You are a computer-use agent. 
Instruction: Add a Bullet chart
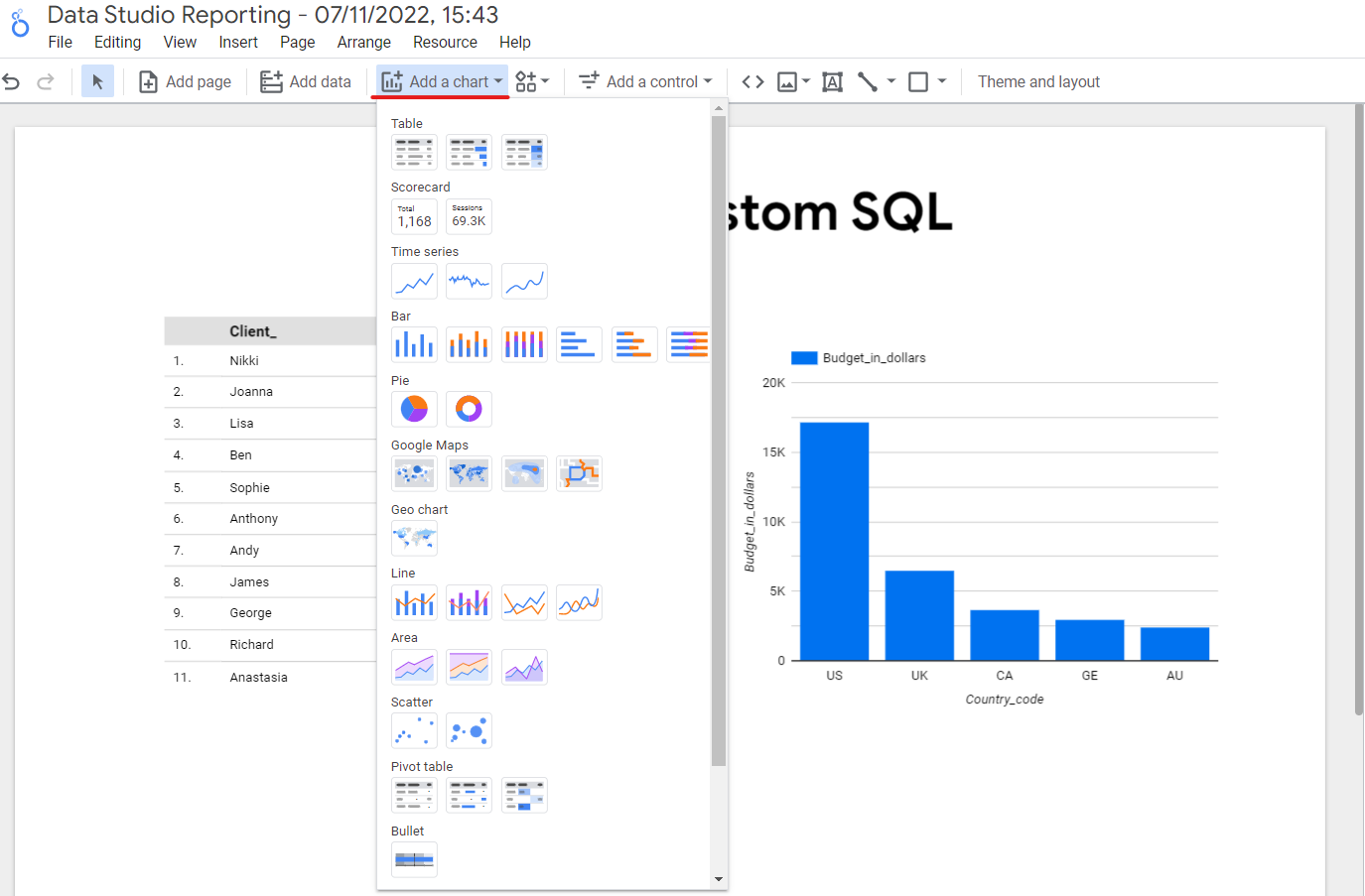(x=414, y=859)
